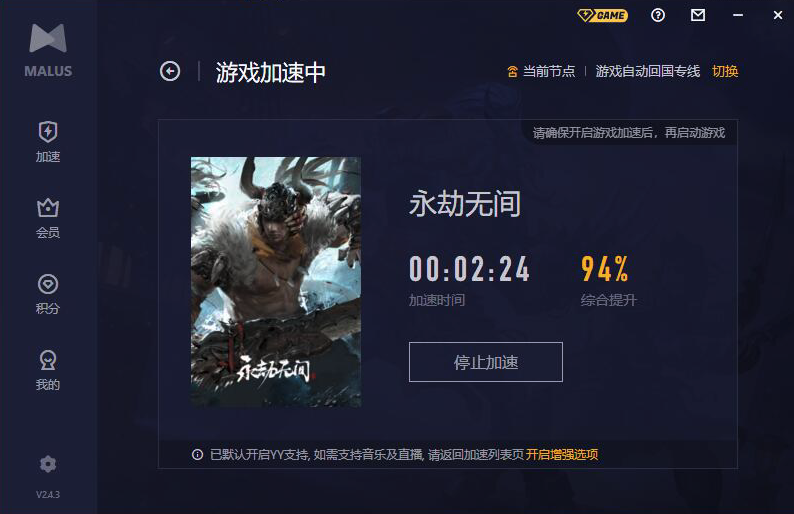This screenshot has width=794, height=514.
Task: Close the MALUS window
Action: (x=778, y=15)
